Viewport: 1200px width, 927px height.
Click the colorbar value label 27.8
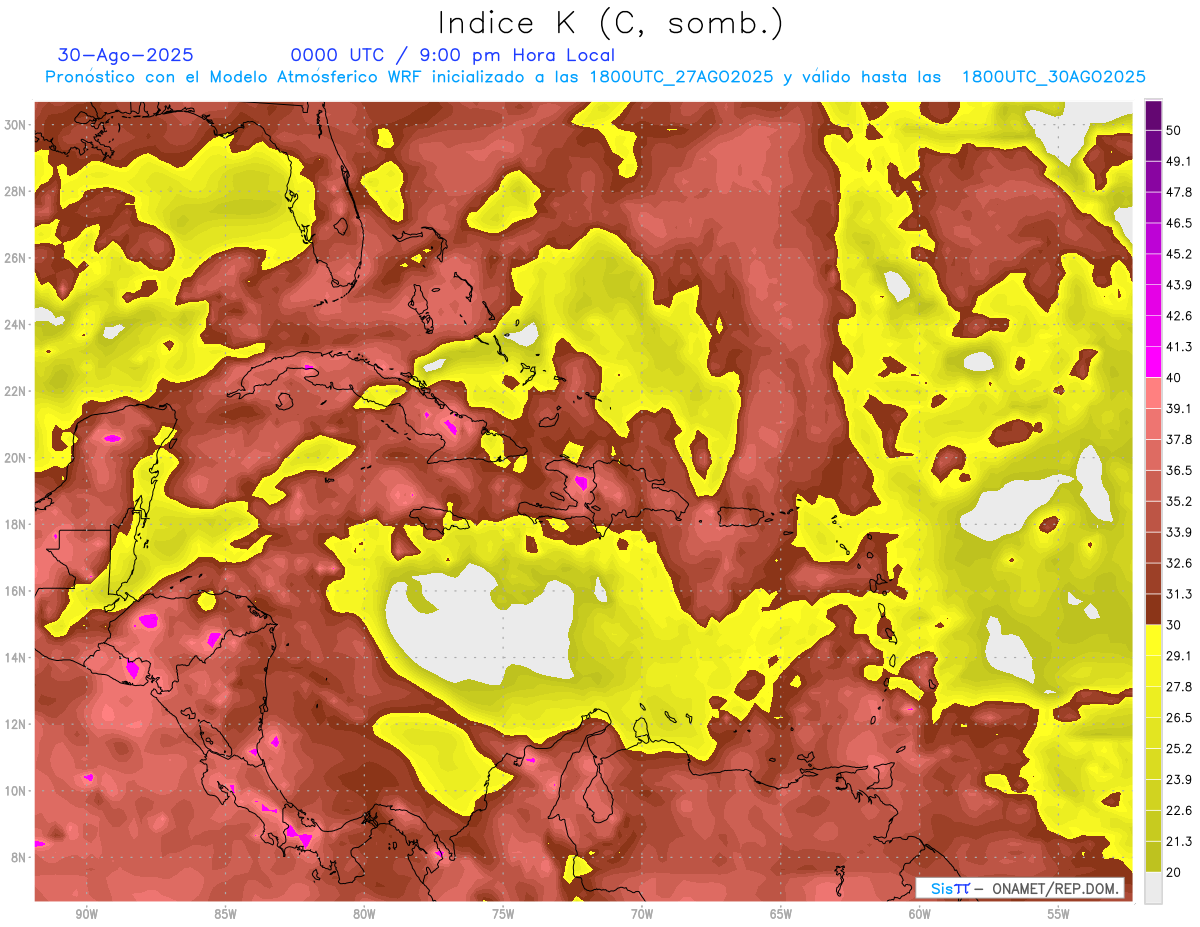[x=1179, y=687]
